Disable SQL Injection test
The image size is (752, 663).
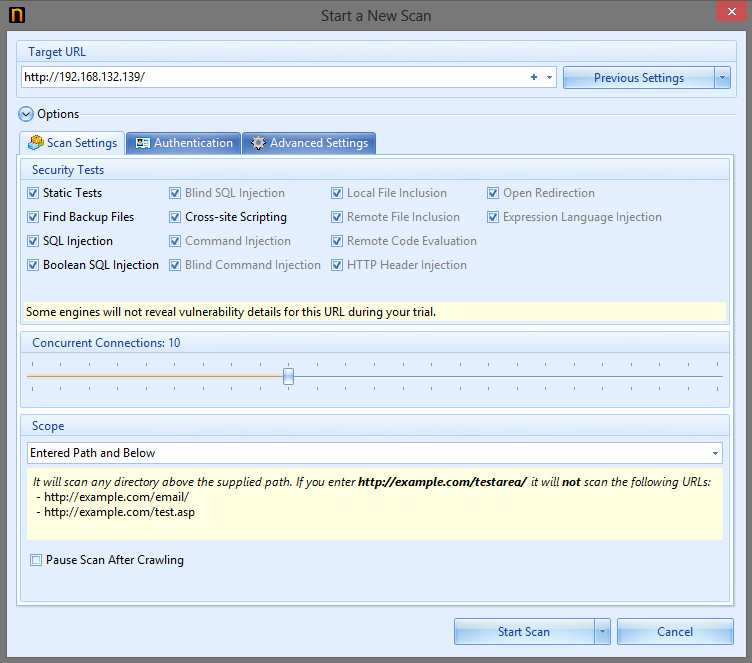(33, 241)
